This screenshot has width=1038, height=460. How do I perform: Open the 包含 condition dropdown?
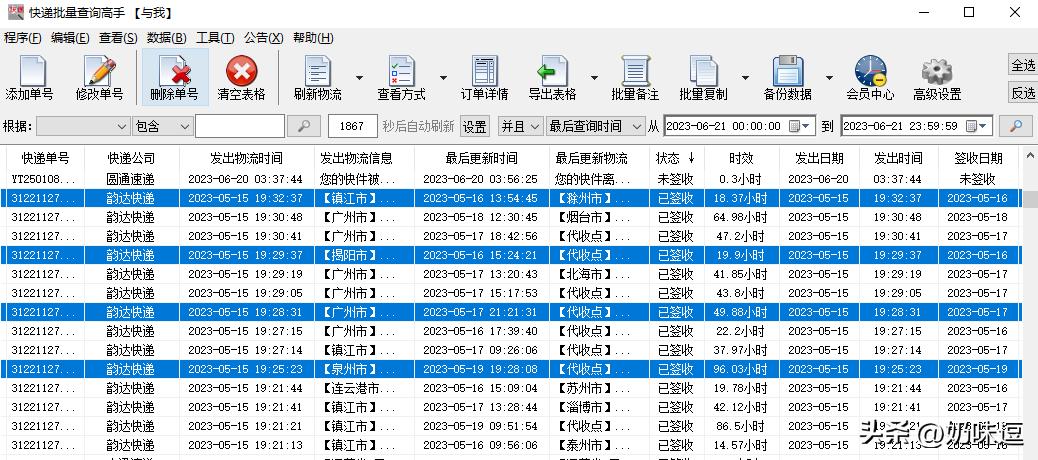(x=163, y=126)
